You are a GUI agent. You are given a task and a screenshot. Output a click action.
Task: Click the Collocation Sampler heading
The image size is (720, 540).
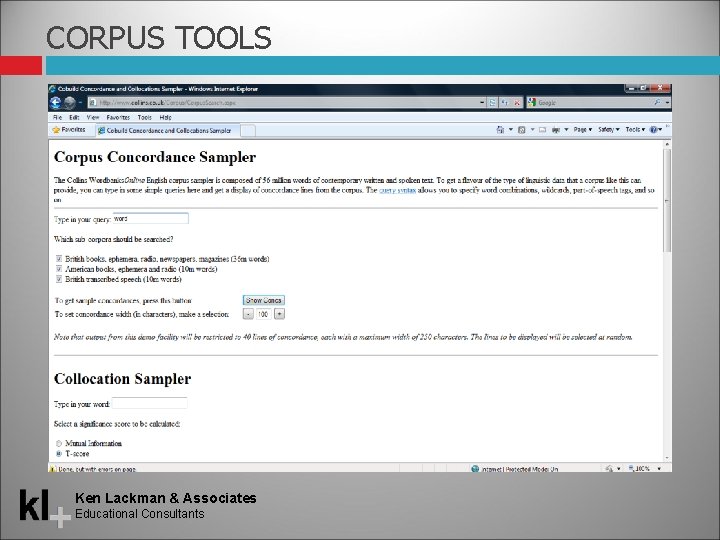tap(122, 379)
